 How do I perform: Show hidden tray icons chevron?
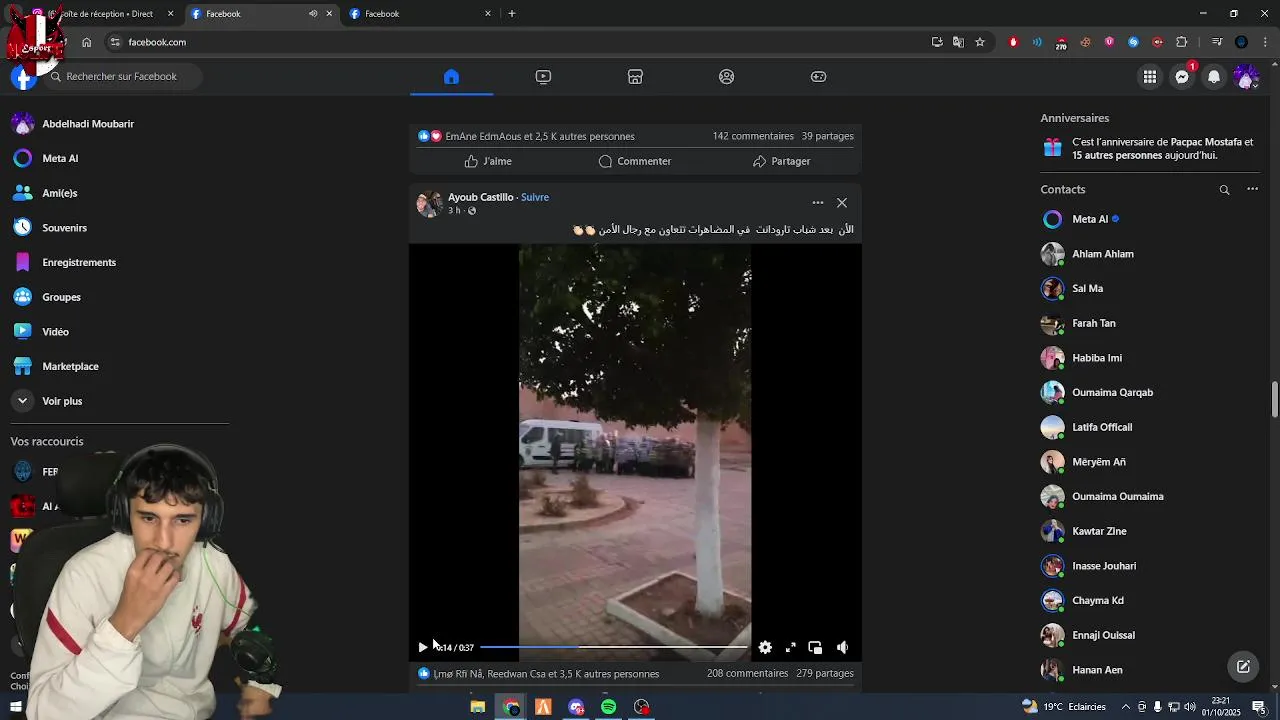pyautogui.click(x=1126, y=707)
